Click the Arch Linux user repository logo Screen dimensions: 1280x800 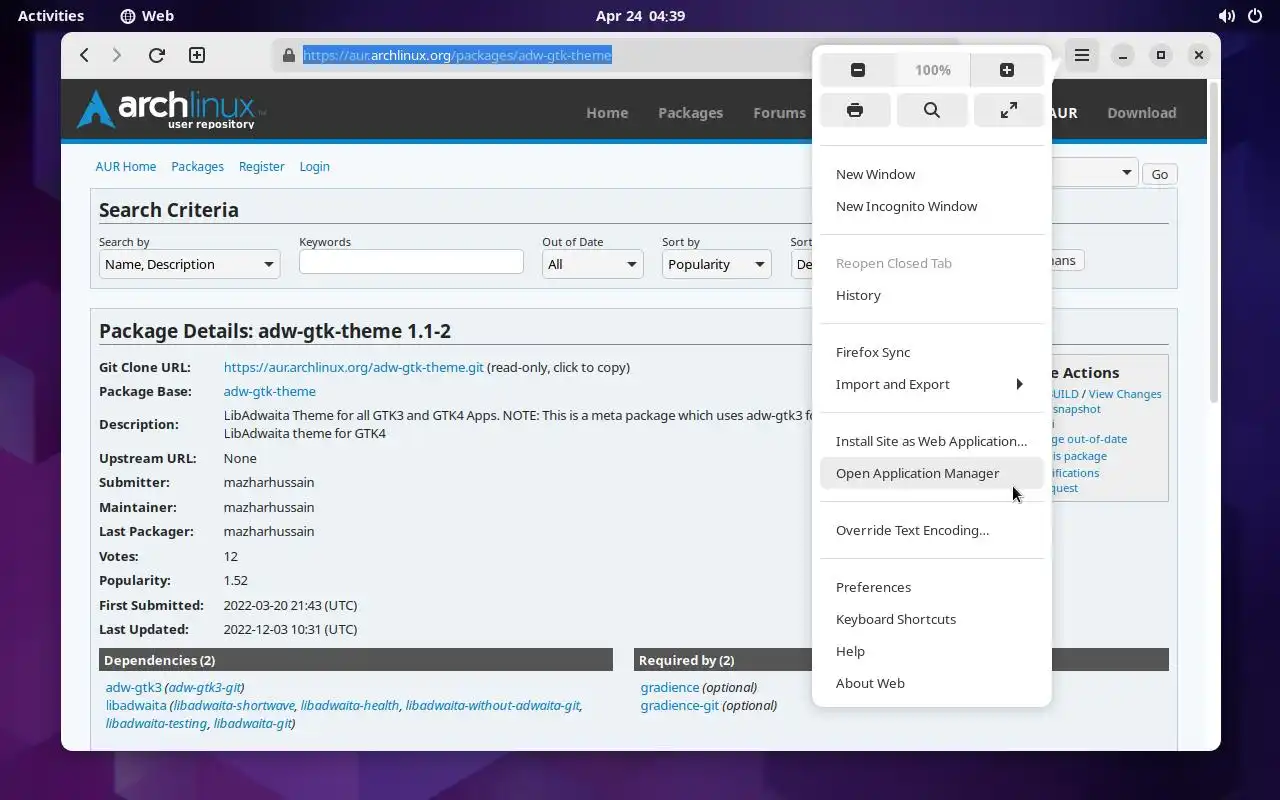click(171, 110)
